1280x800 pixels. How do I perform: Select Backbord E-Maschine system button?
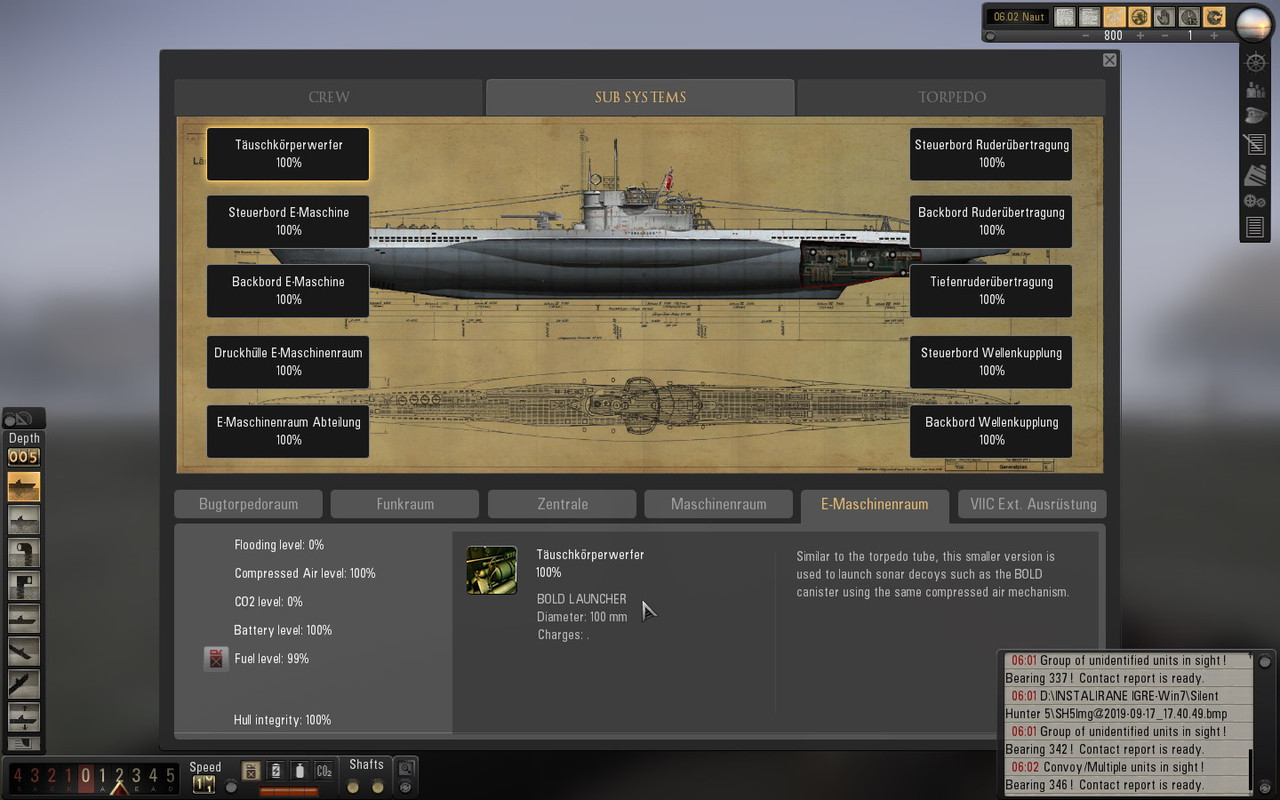[x=288, y=291]
